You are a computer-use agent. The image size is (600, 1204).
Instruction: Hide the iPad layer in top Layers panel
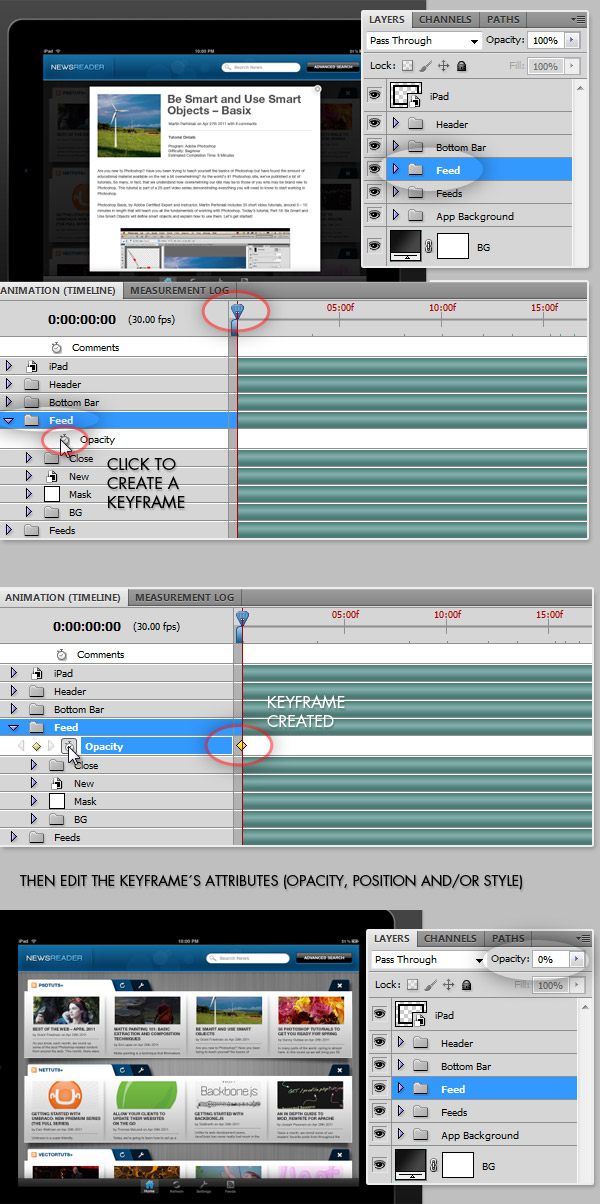tap(375, 96)
